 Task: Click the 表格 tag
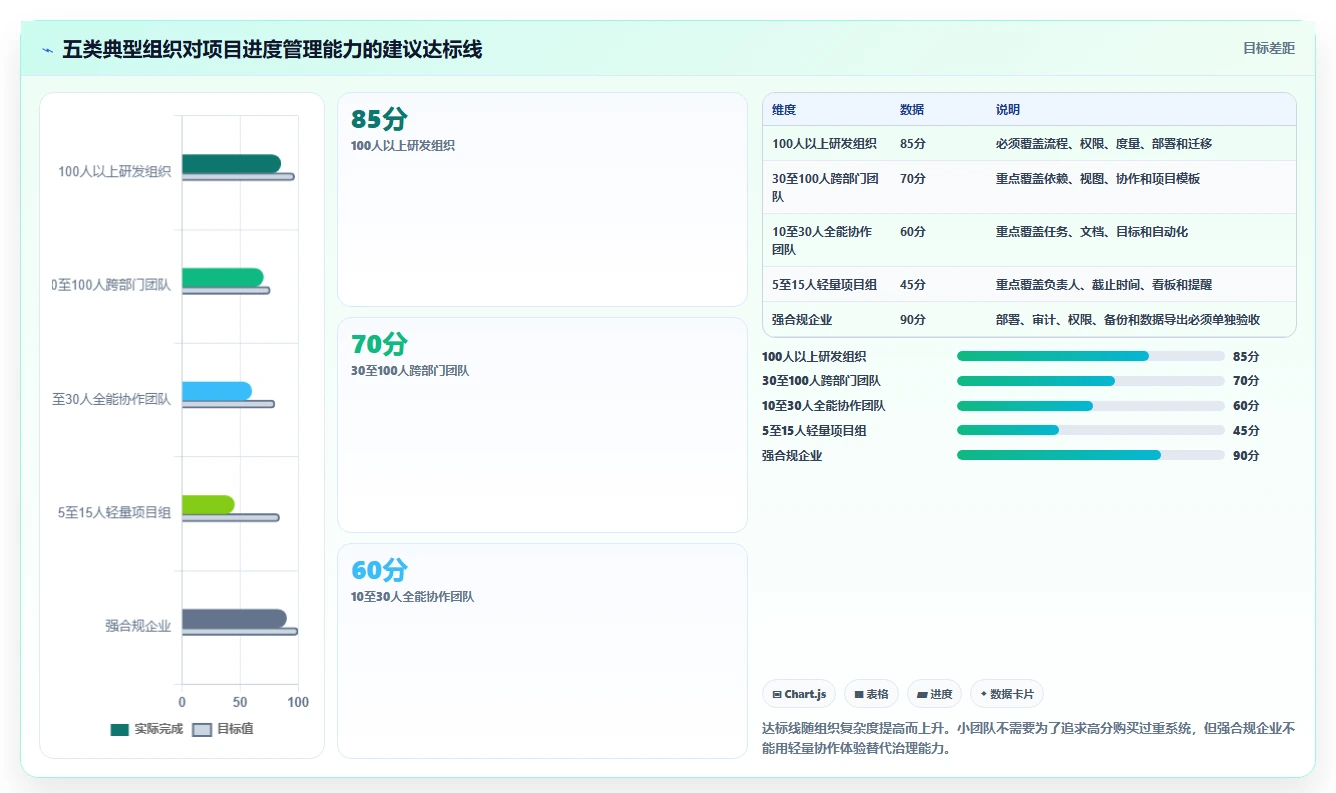(871, 694)
